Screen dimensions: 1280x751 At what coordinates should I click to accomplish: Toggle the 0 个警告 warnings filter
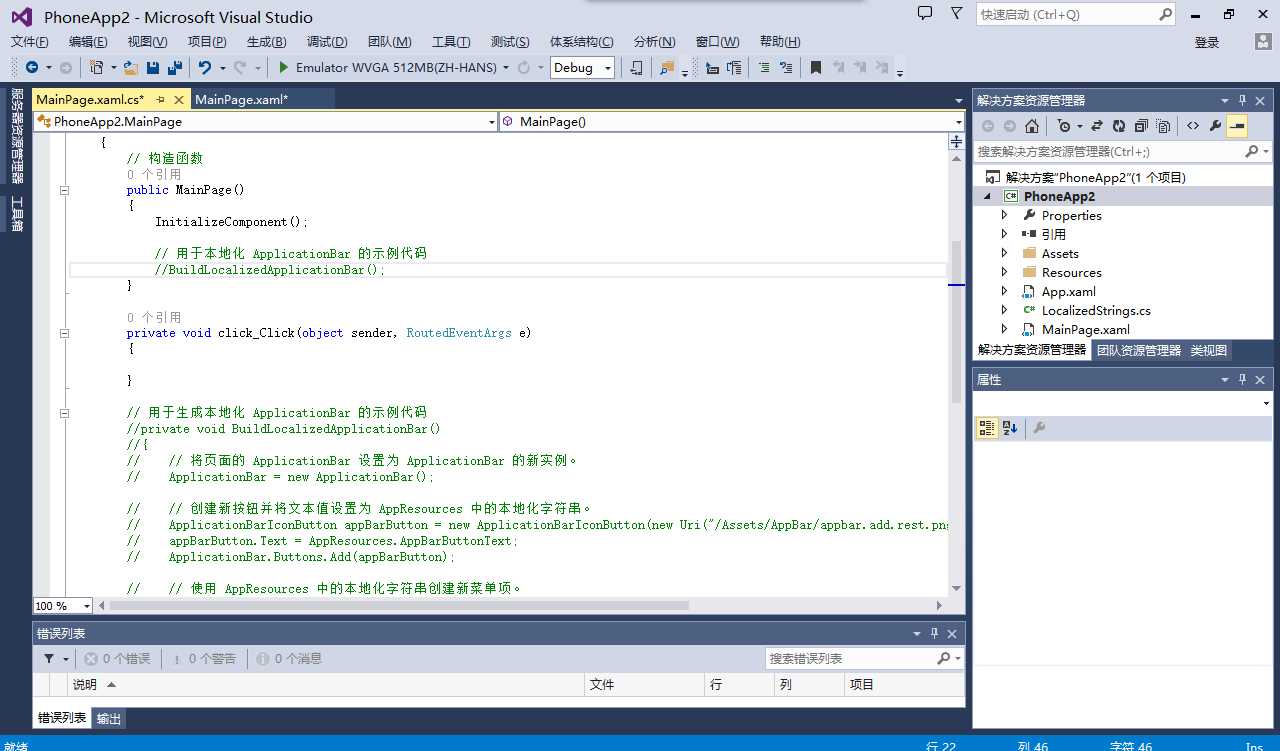point(204,659)
